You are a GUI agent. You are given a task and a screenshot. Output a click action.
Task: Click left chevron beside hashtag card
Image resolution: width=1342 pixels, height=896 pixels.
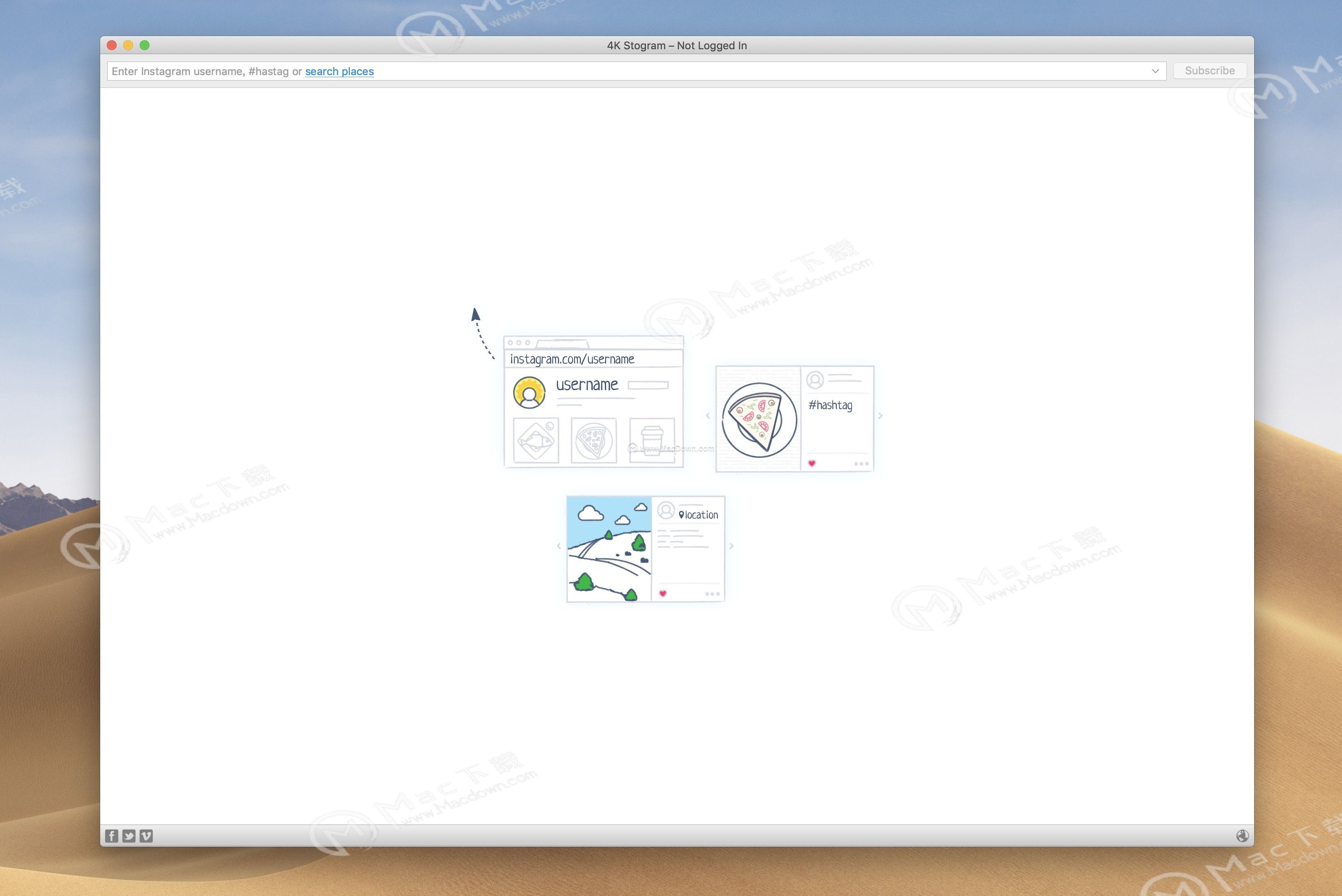[x=708, y=416]
